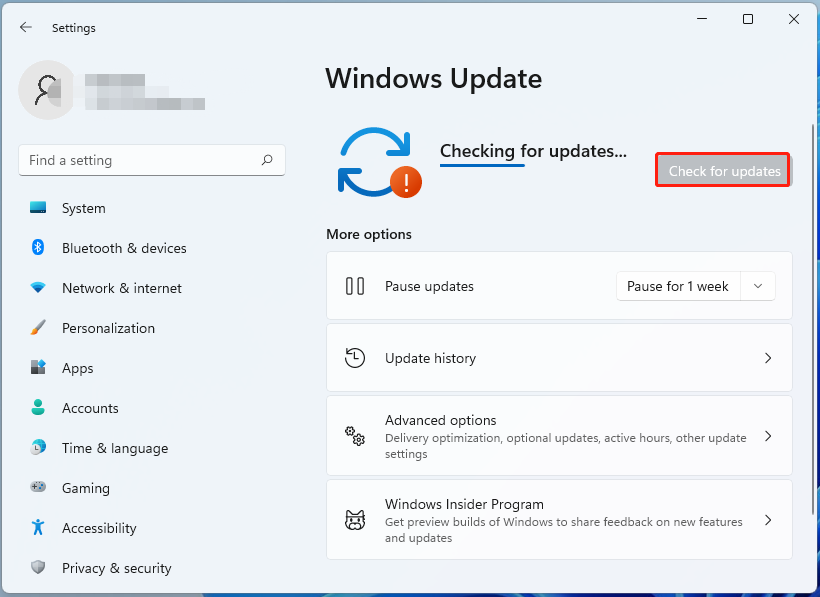The image size is (820, 597).
Task: Click the back arrow in Settings
Action: [26, 27]
